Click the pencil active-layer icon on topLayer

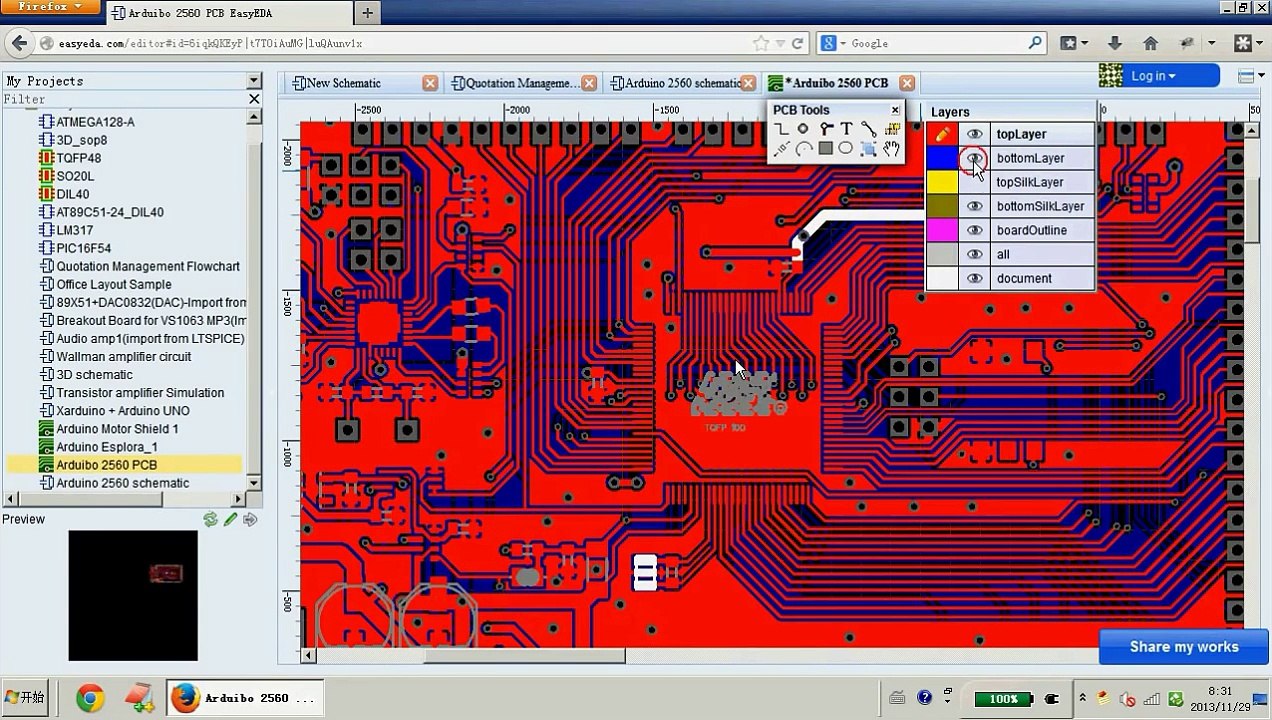(942, 134)
